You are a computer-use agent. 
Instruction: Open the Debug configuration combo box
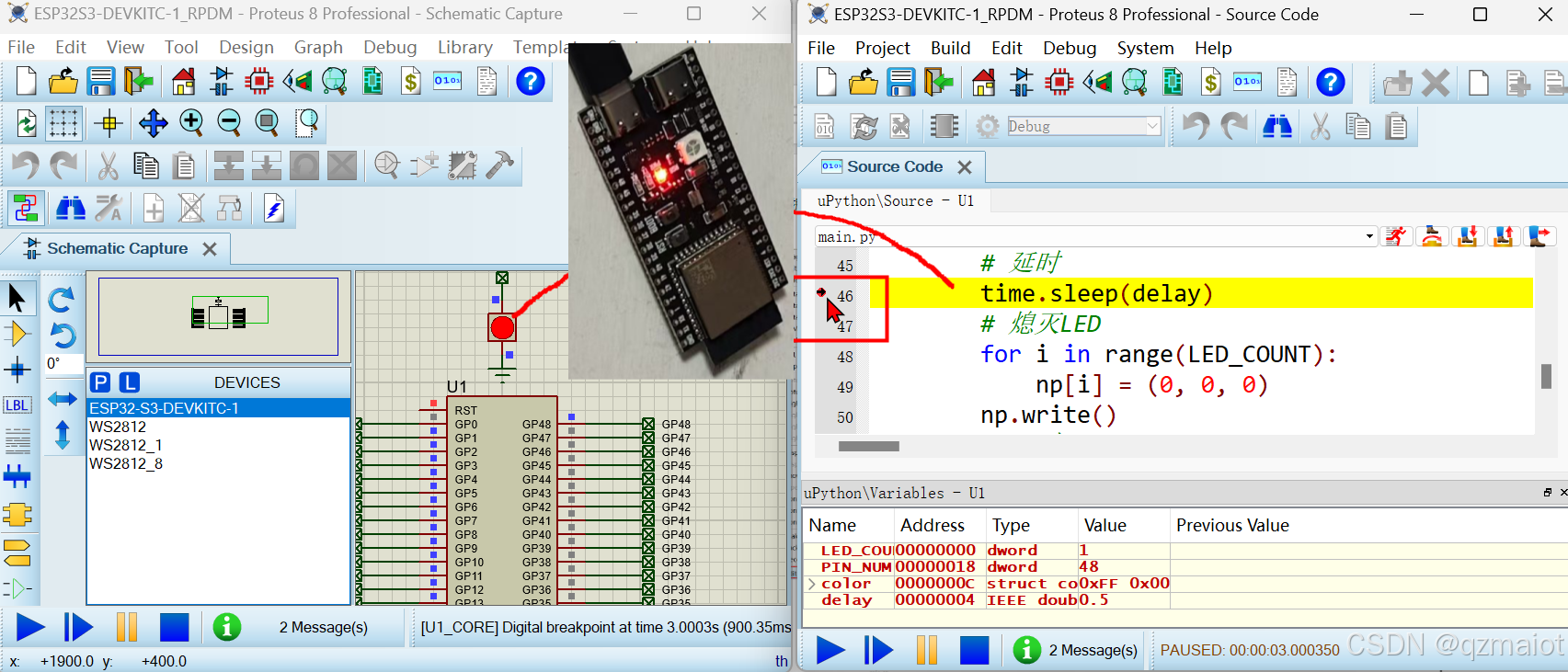pos(1083,126)
